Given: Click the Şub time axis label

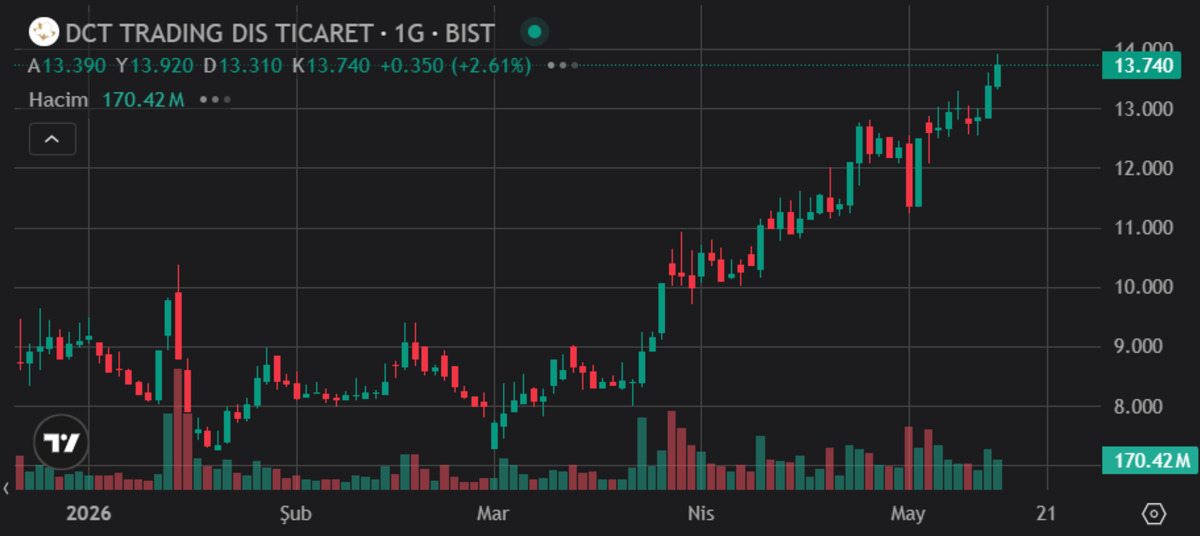Looking at the screenshot, I should click(x=298, y=514).
